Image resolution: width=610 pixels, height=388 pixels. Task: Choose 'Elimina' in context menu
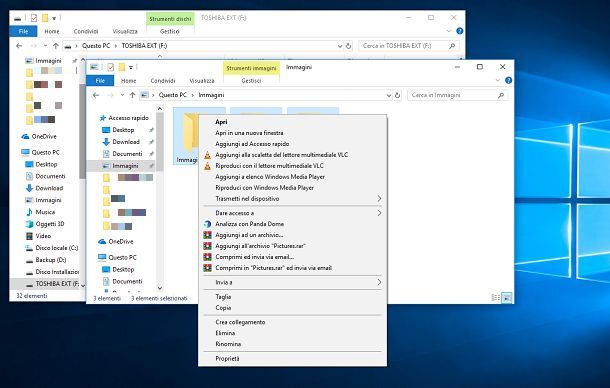[225, 334]
